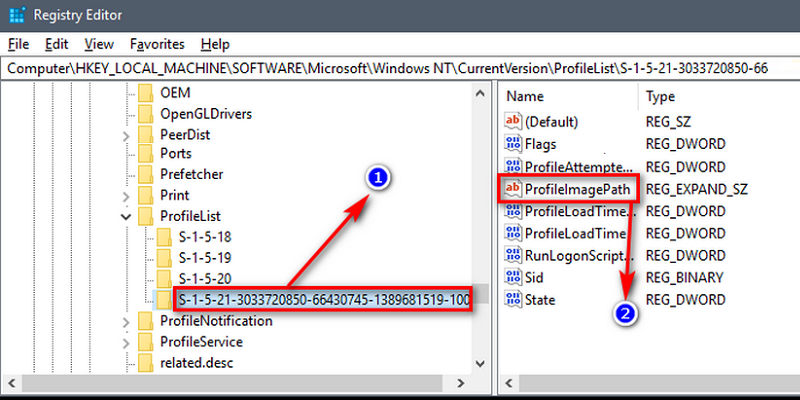Select the Flags value name
800x400 pixels.
540,144
